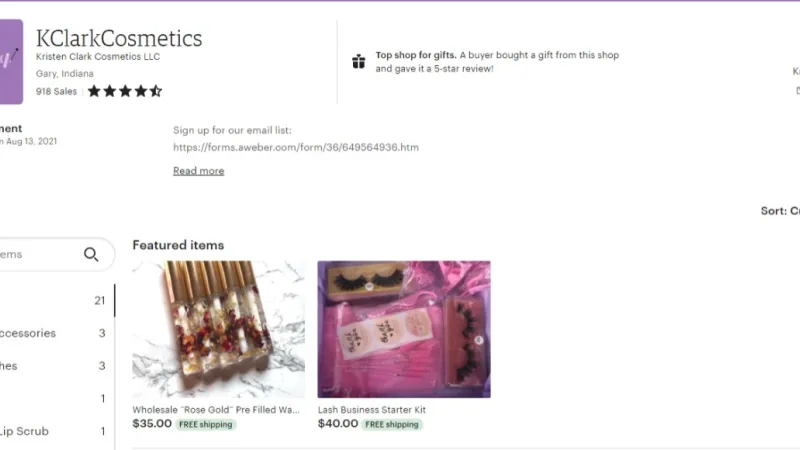Click Wholesale Rose Gold Pre Filled title

click(x=216, y=410)
